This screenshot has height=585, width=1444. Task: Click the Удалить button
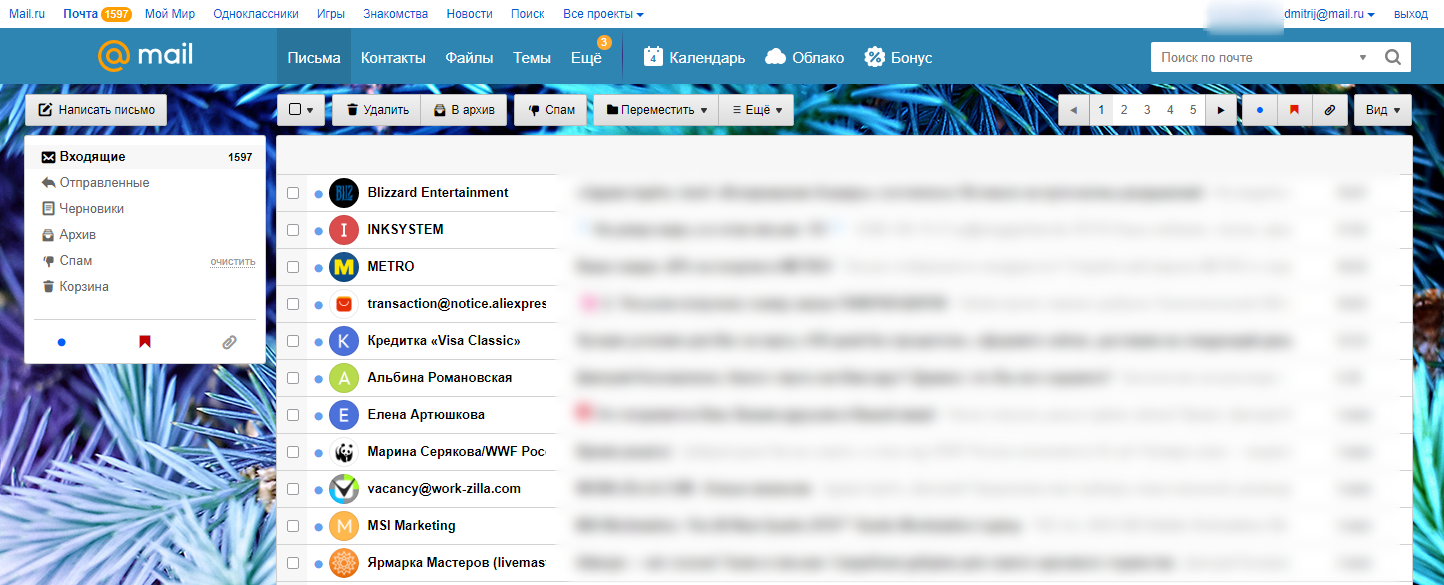pos(377,110)
